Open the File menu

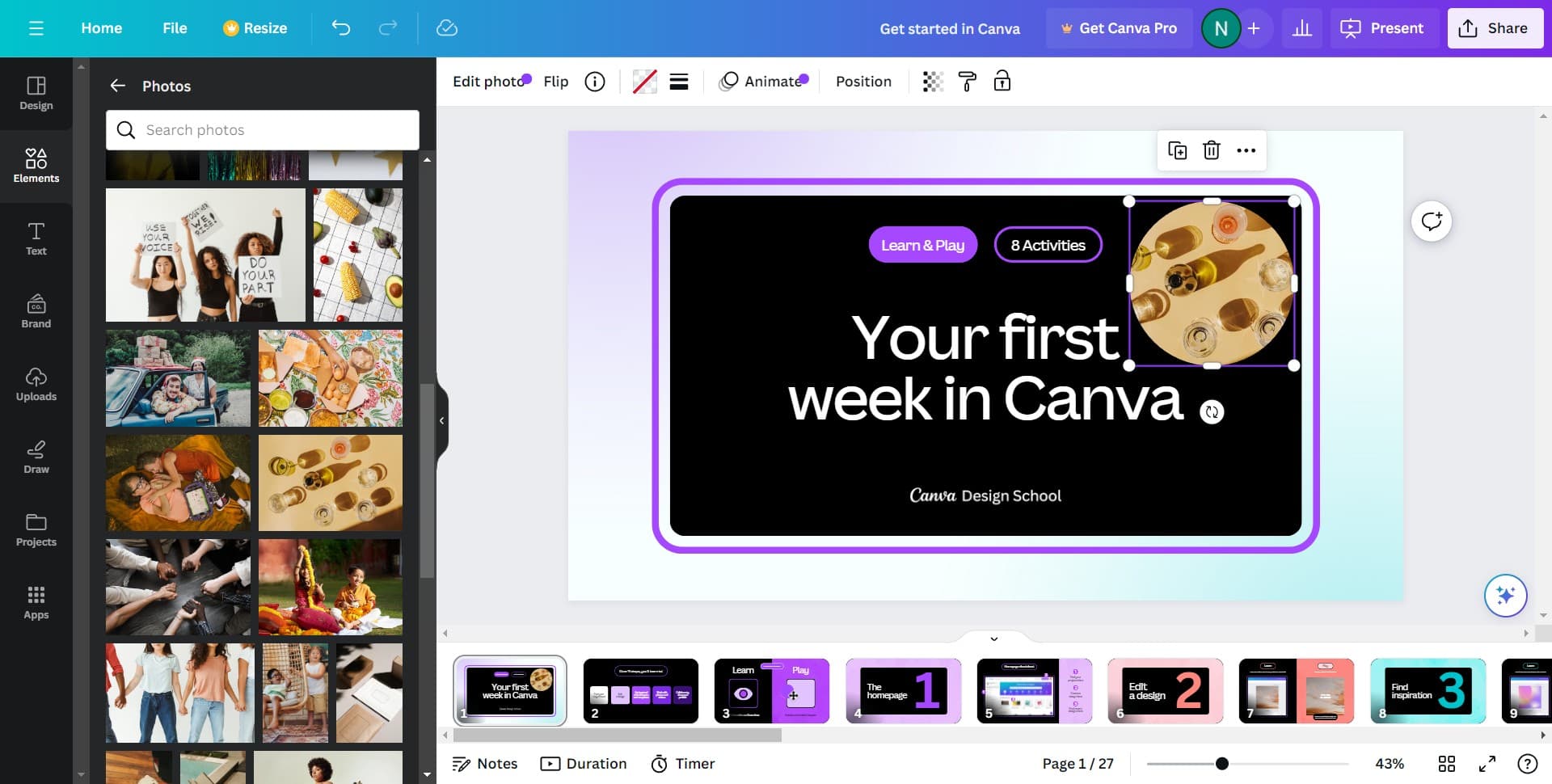(x=175, y=28)
